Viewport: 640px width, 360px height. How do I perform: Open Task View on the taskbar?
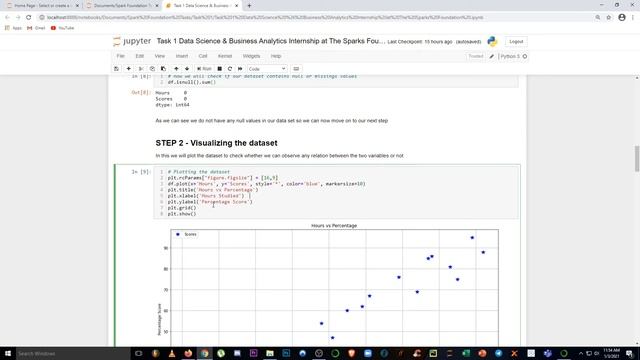click(x=138, y=353)
